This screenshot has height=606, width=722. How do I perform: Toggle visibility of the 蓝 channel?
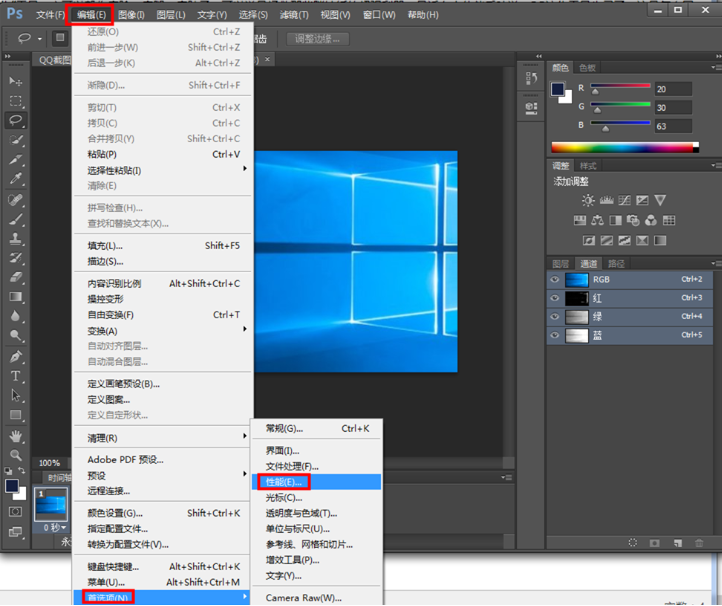555,335
